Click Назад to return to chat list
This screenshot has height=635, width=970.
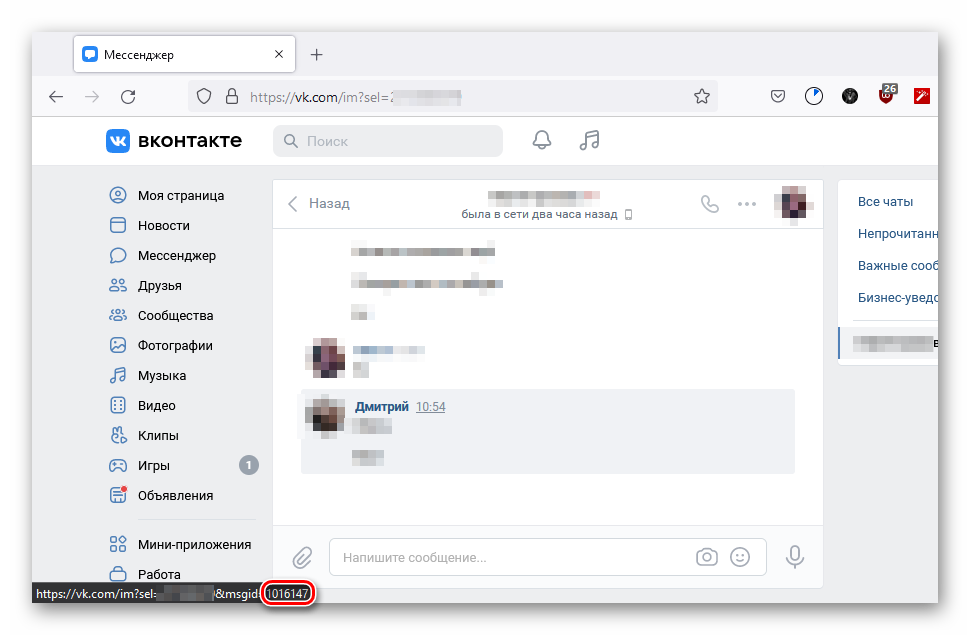[x=319, y=204]
